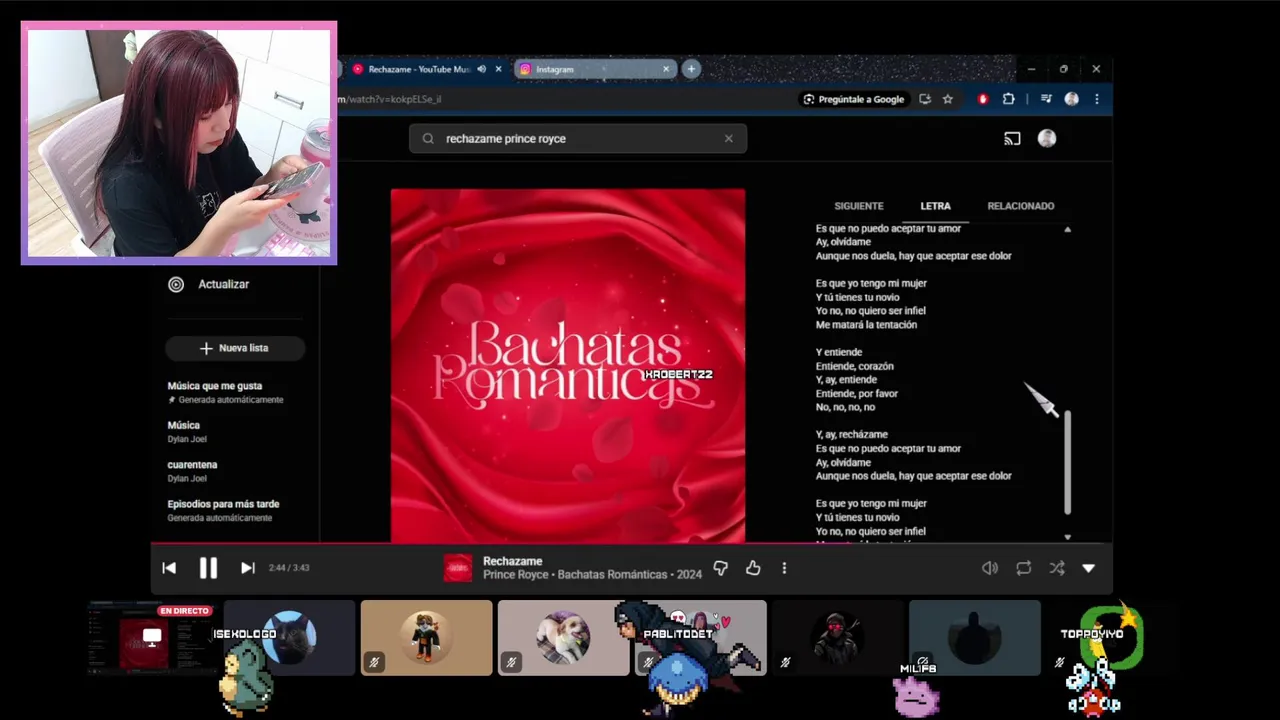
Task: Open the RELACIONADO tab
Action: tap(1021, 206)
